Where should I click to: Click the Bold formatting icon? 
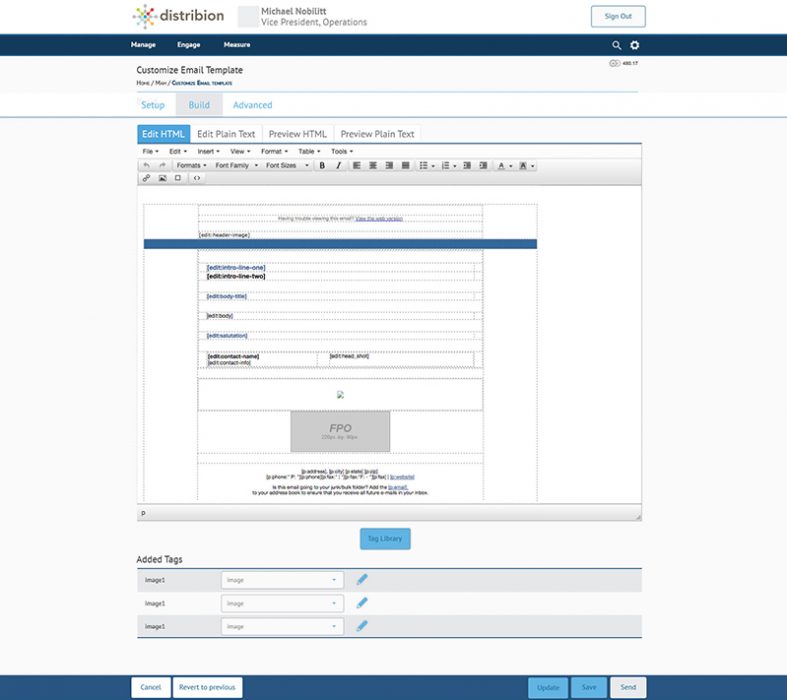[322, 165]
